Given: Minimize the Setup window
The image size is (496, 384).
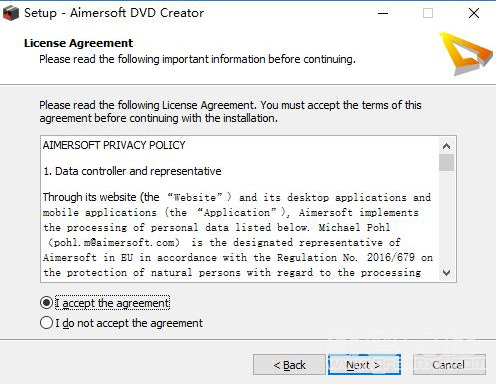Looking at the screenshot, I should (383, 13).
